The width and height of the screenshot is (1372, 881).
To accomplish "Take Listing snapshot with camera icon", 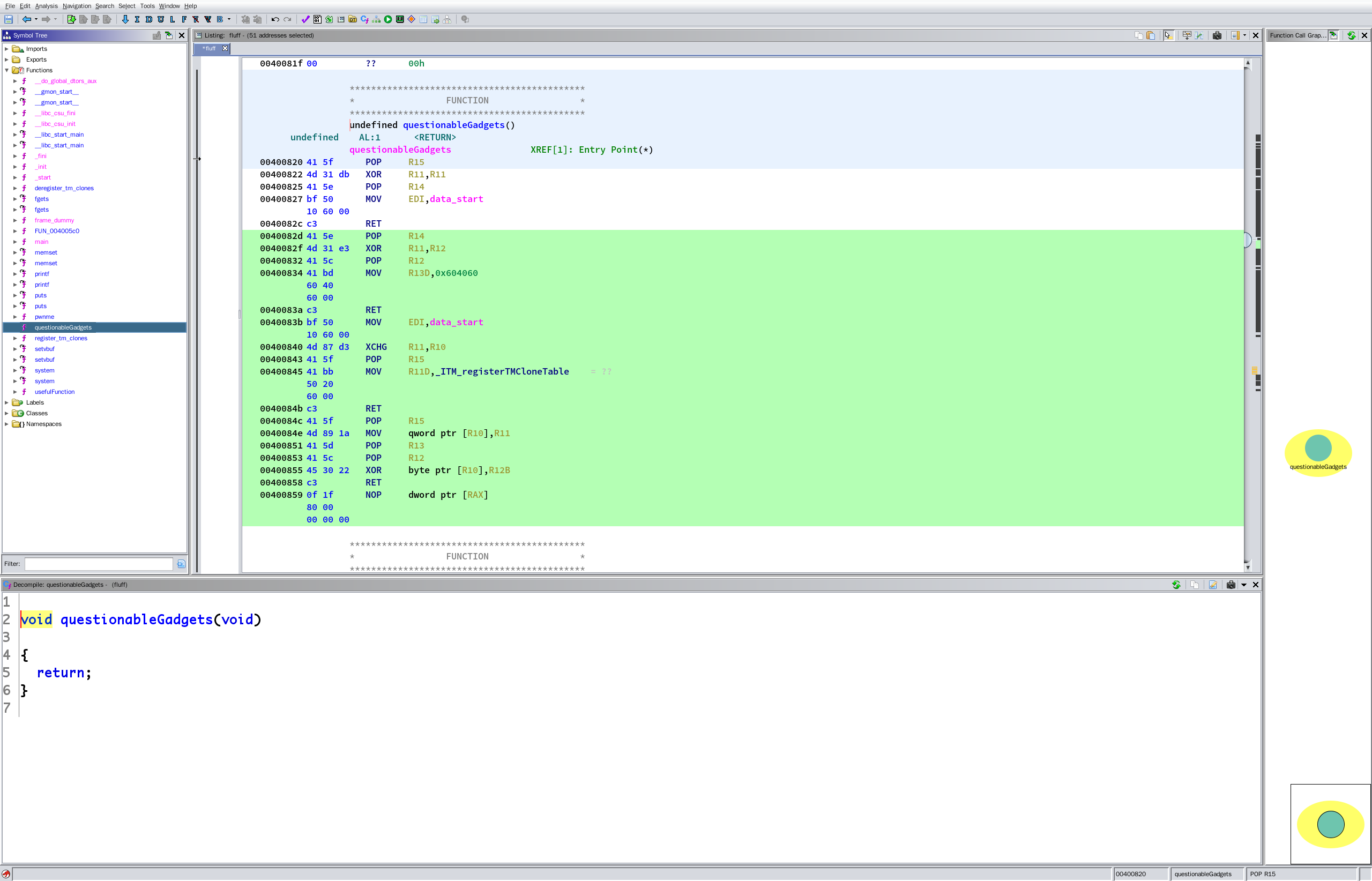I will pos(1217,35).
